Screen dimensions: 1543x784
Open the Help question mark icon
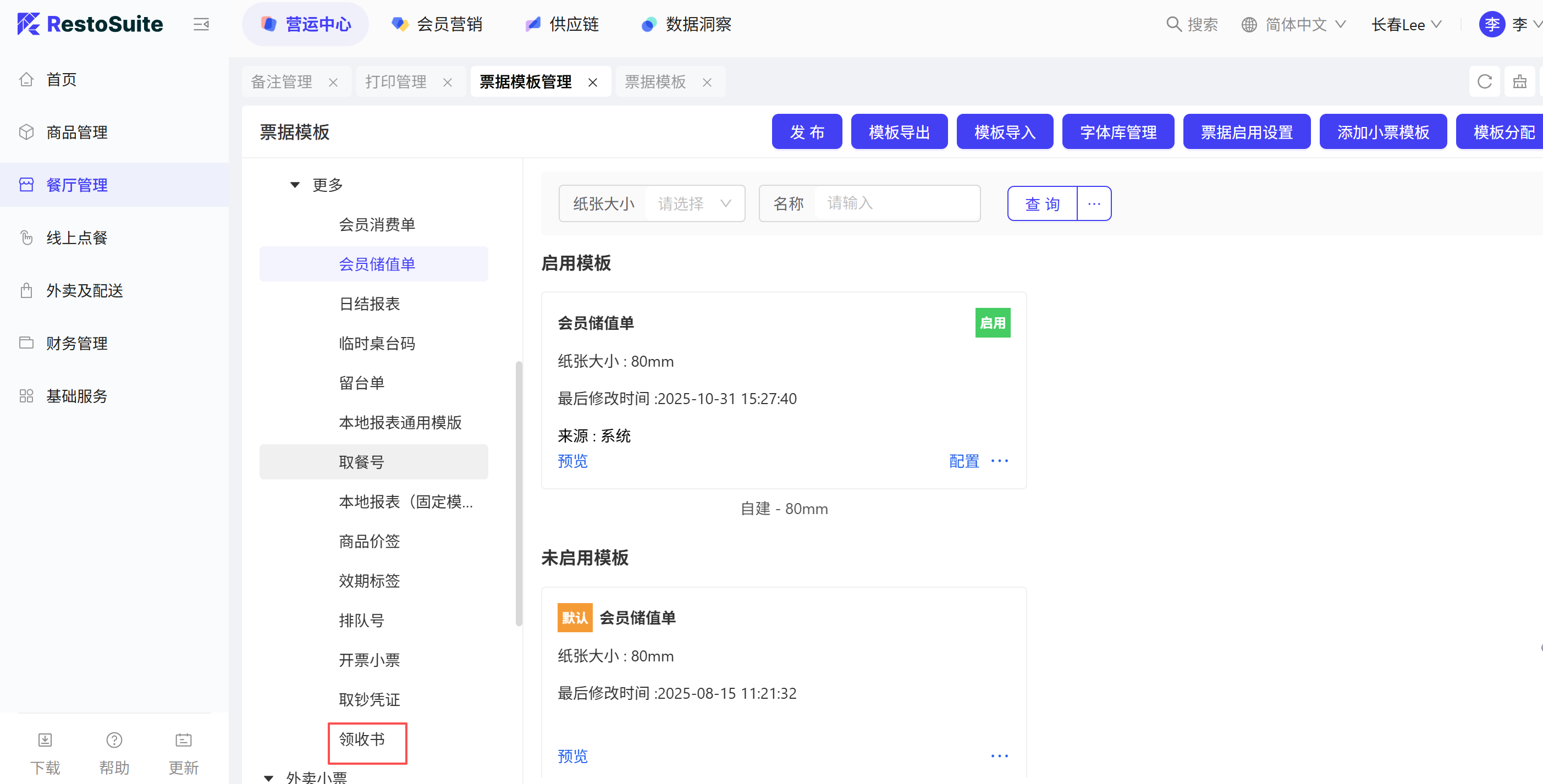click(x=114, y=740)
